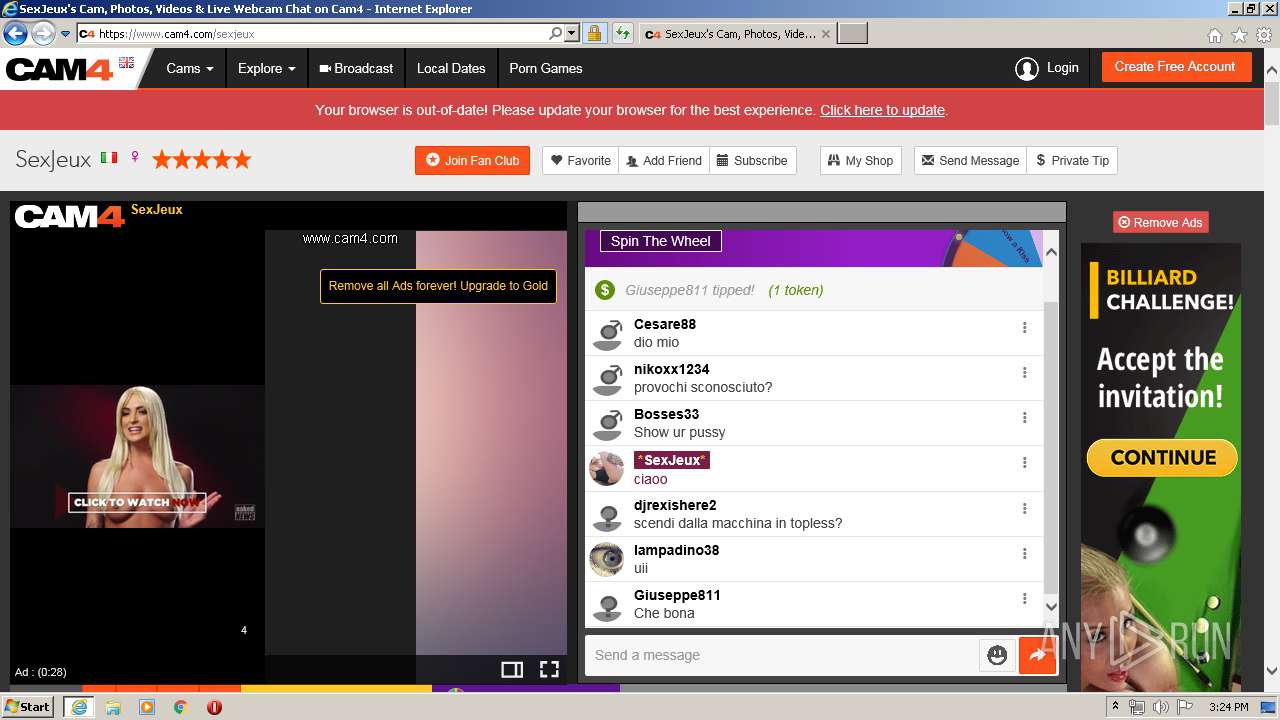Open Windows Explorer from the taskbar
Viewport: 1280px width, 720px height.
pos(113,707)
